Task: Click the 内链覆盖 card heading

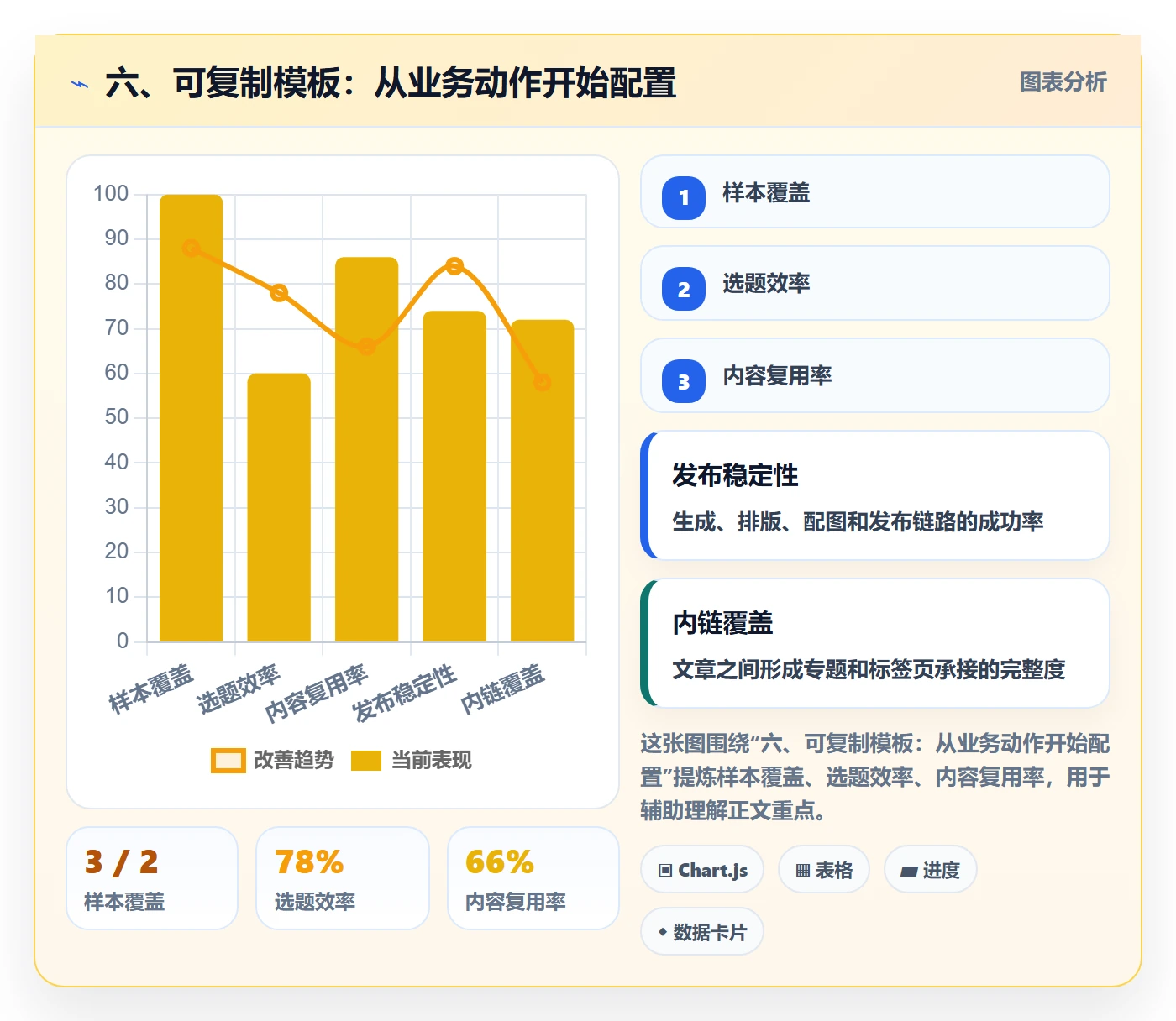Action: point(722,623)
